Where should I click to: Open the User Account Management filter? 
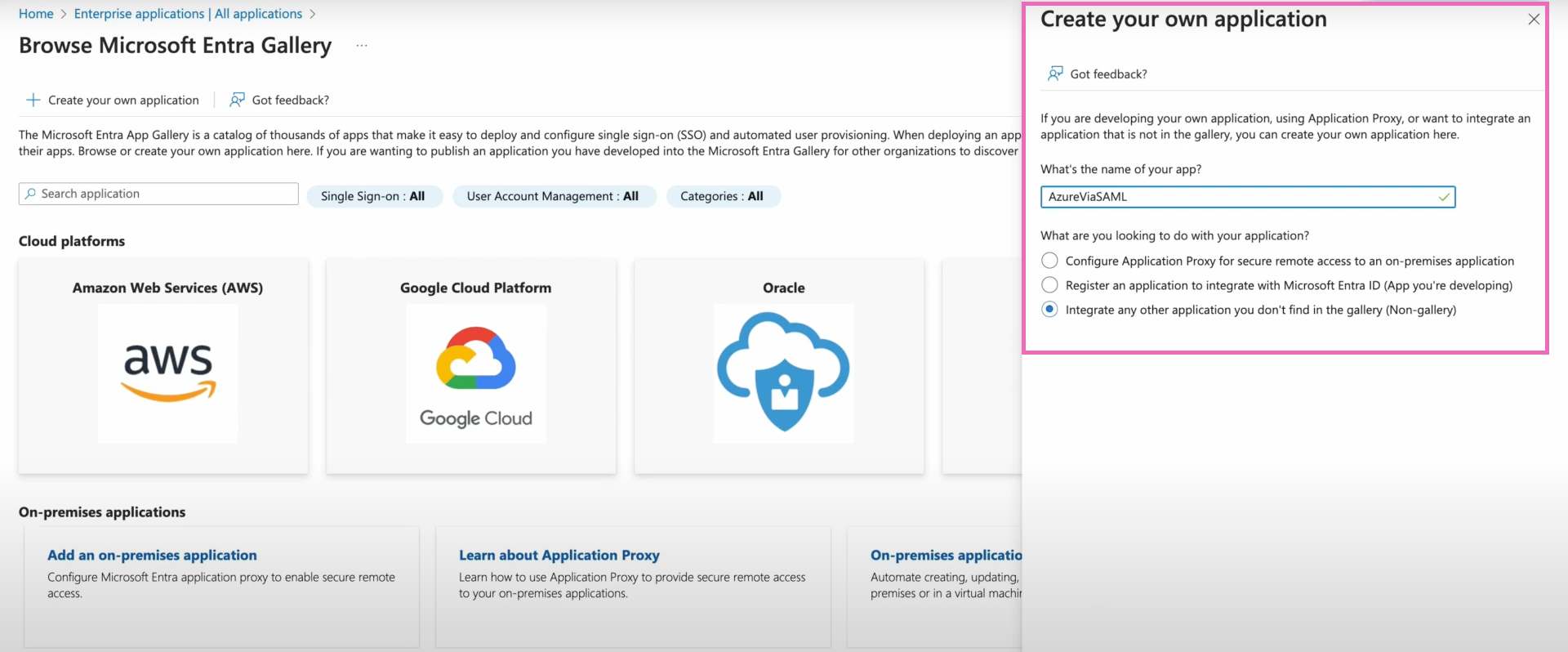[554, 196]
